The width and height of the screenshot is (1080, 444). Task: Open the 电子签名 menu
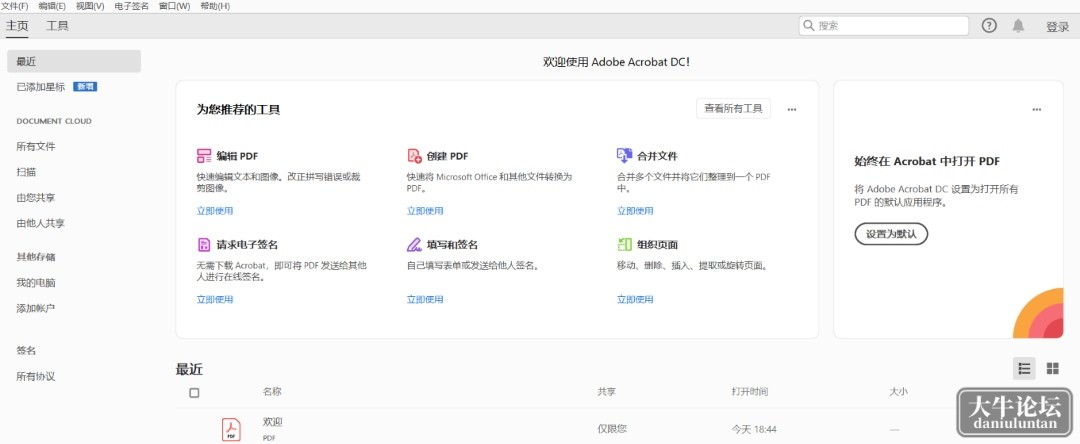click(132, 6)
